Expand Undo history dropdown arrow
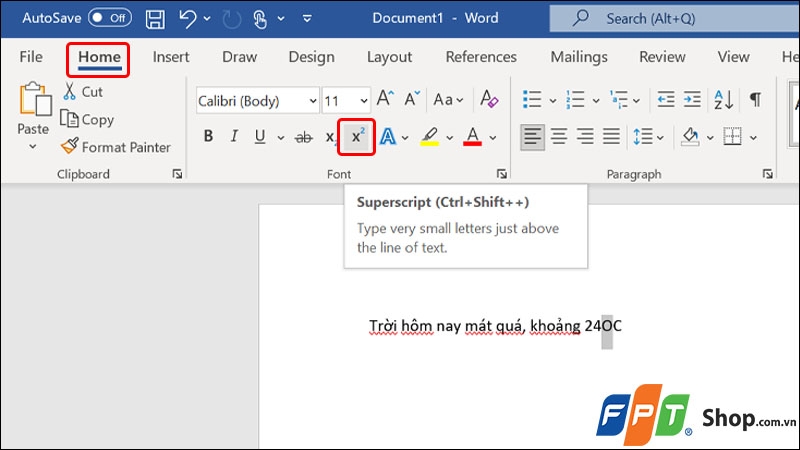This screenshot has height=450, width=800. tap(207, 19)
